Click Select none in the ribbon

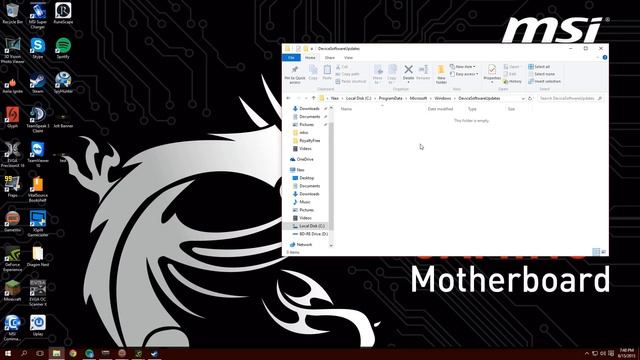coord(542,74)
